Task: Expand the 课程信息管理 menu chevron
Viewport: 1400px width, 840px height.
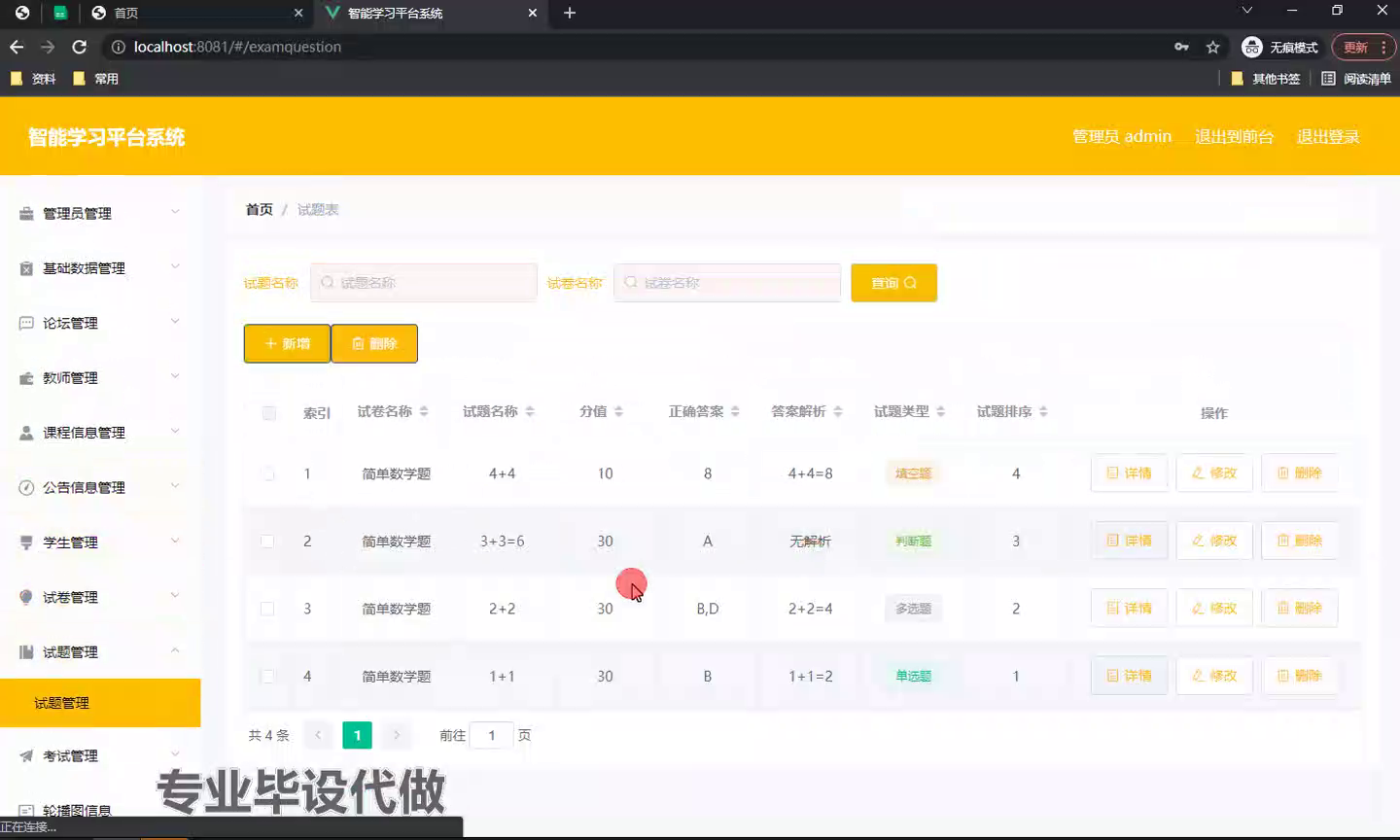Action: [175, 431]
